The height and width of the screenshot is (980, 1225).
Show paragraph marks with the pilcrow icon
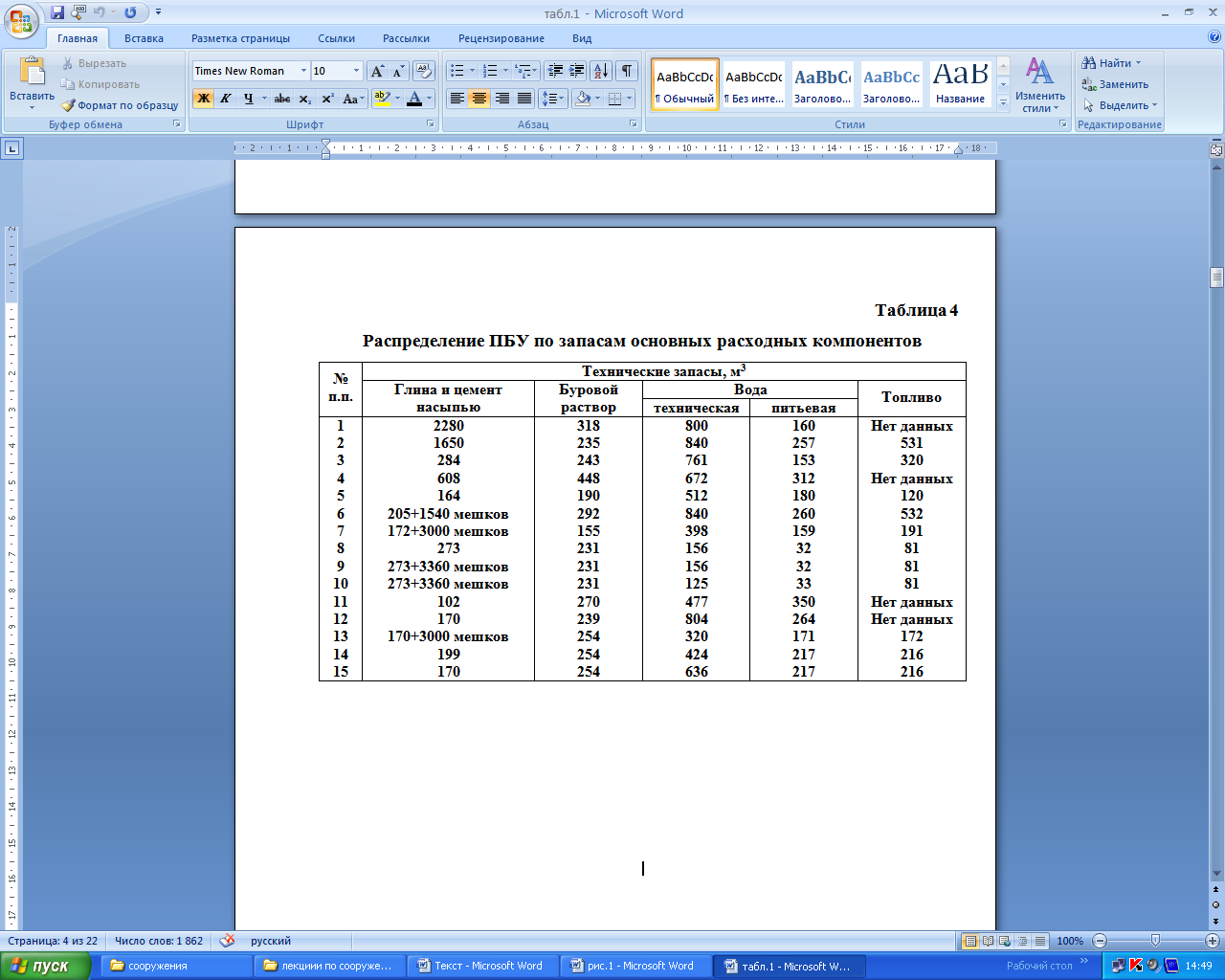[627, 71]
